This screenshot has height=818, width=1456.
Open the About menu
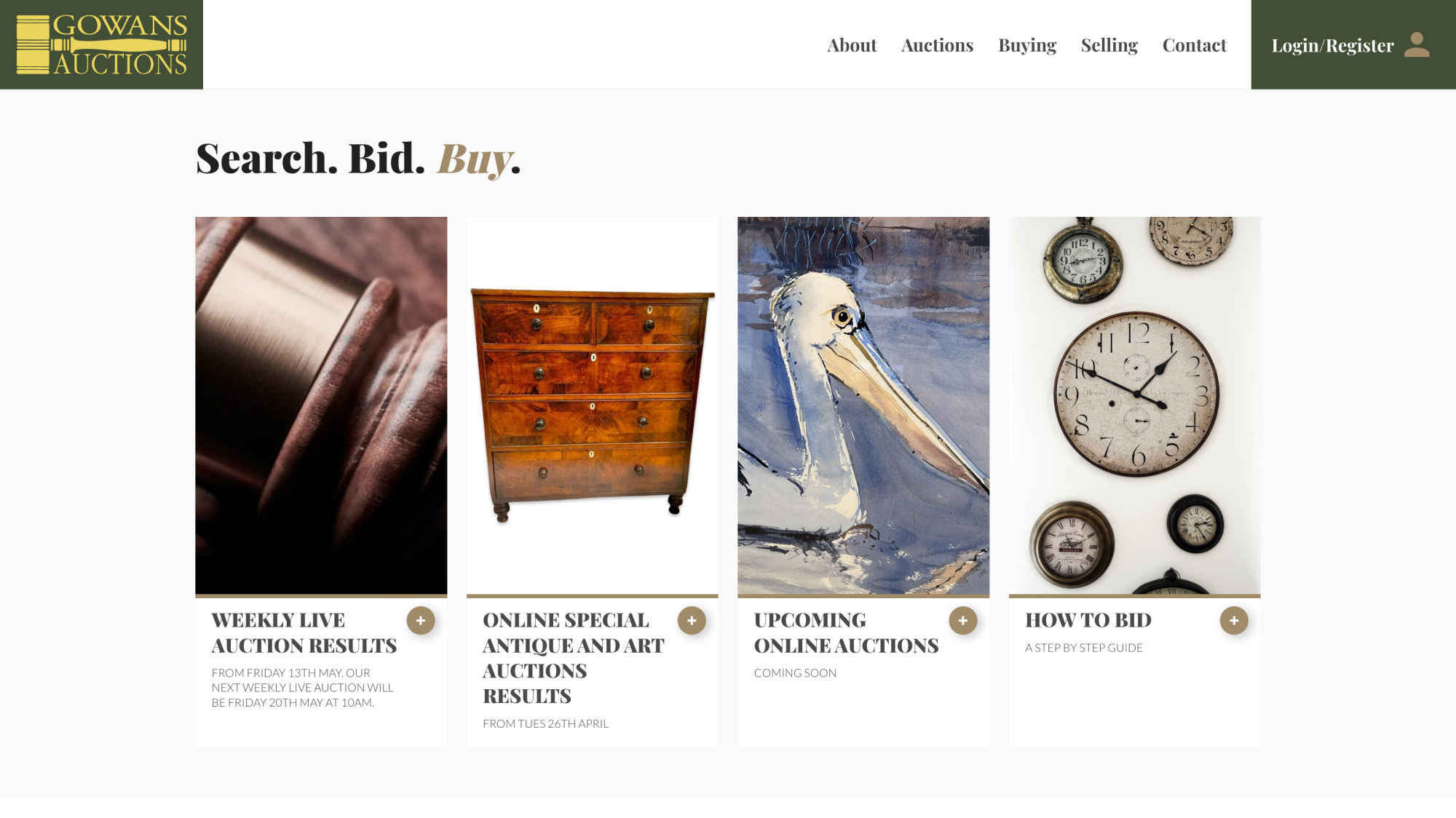pyautogui.click(x=852, y=45)
